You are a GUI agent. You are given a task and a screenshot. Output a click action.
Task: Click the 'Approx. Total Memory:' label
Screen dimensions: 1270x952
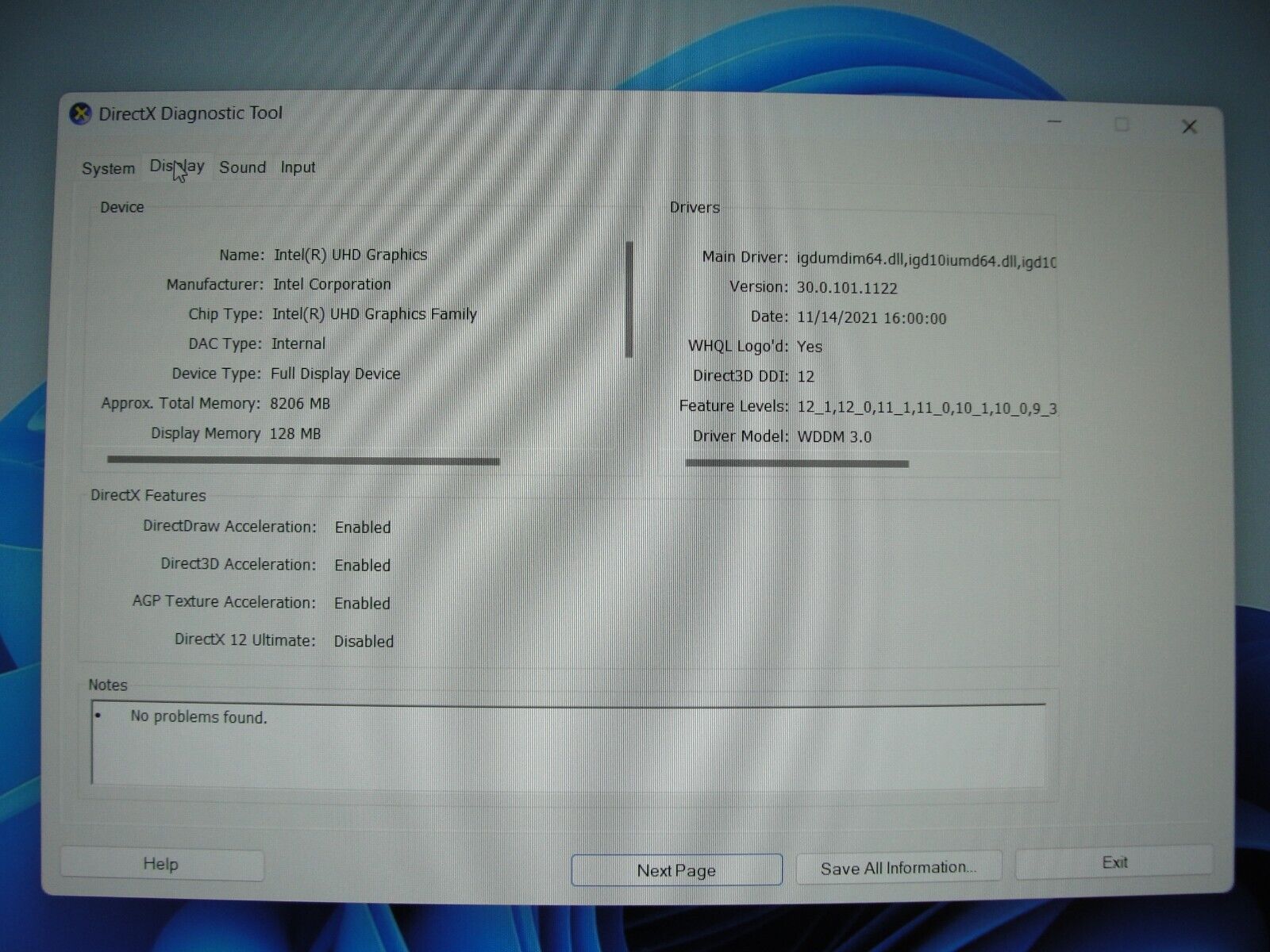[x=181, y=404]
